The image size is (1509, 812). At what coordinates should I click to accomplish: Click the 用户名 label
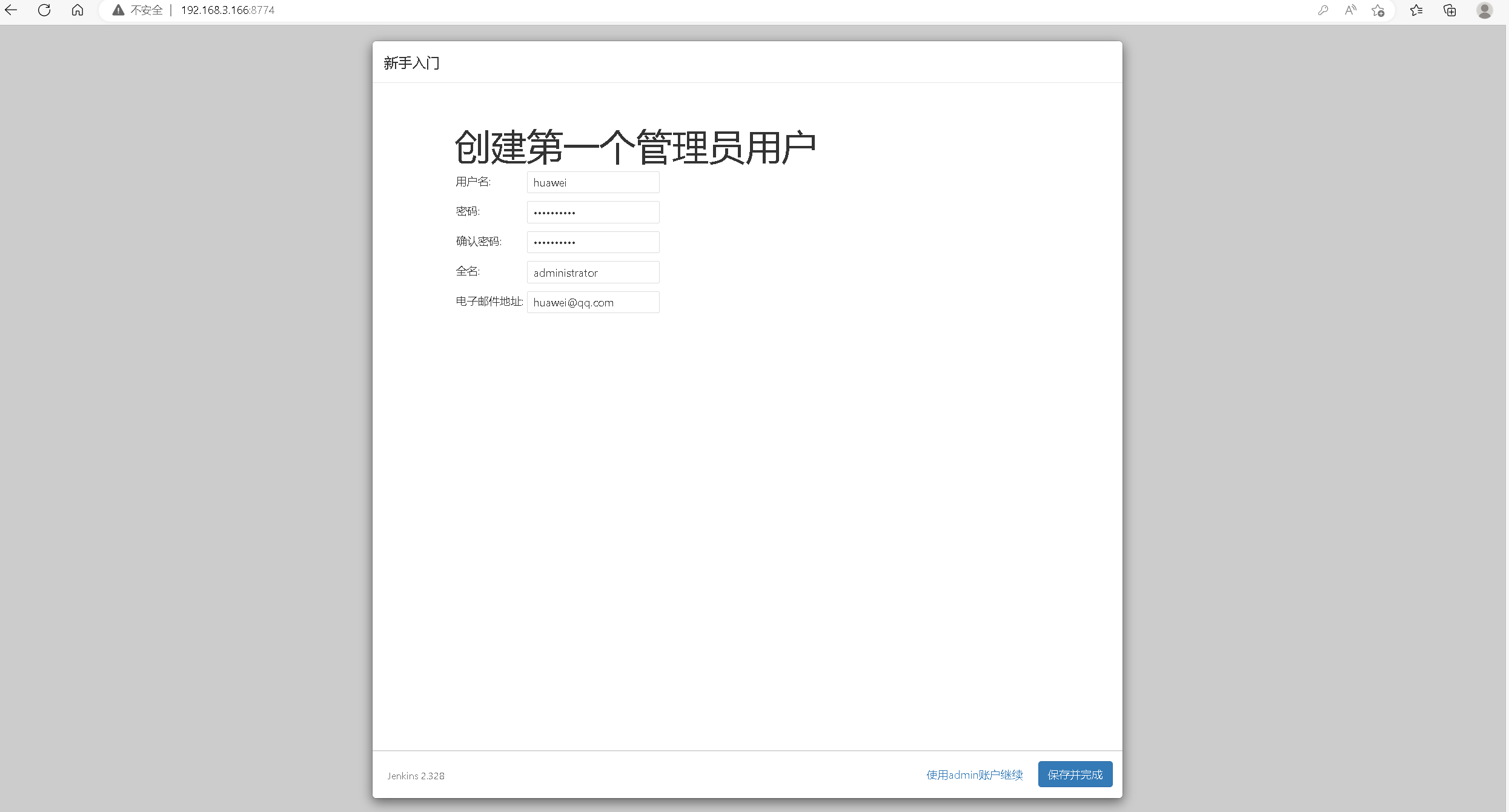coord(473,182)
